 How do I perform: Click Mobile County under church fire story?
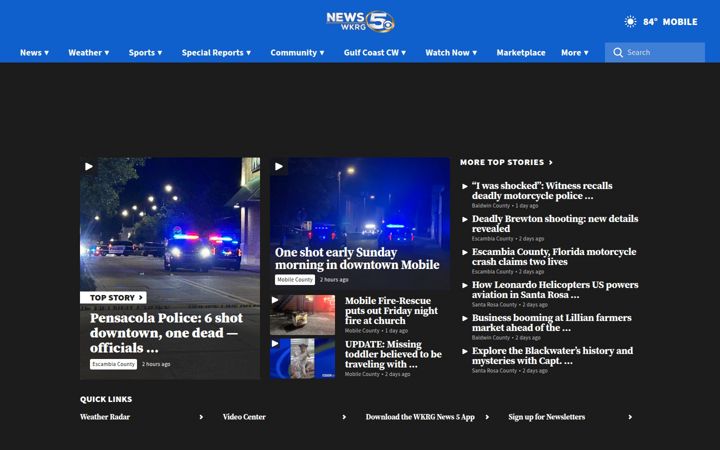(x=362, y=331)
